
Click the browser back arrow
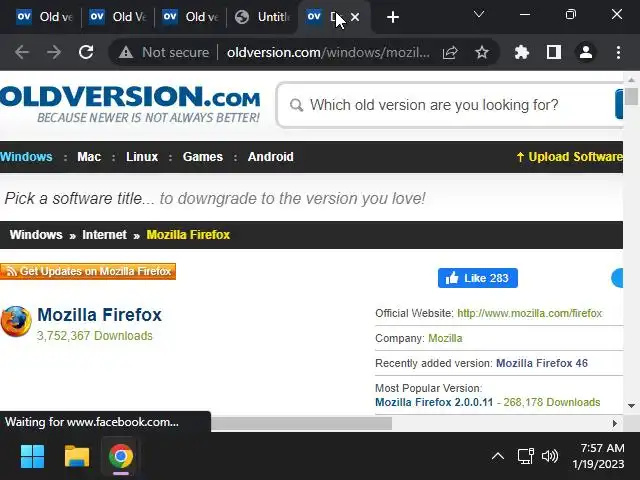pos(22,52)
